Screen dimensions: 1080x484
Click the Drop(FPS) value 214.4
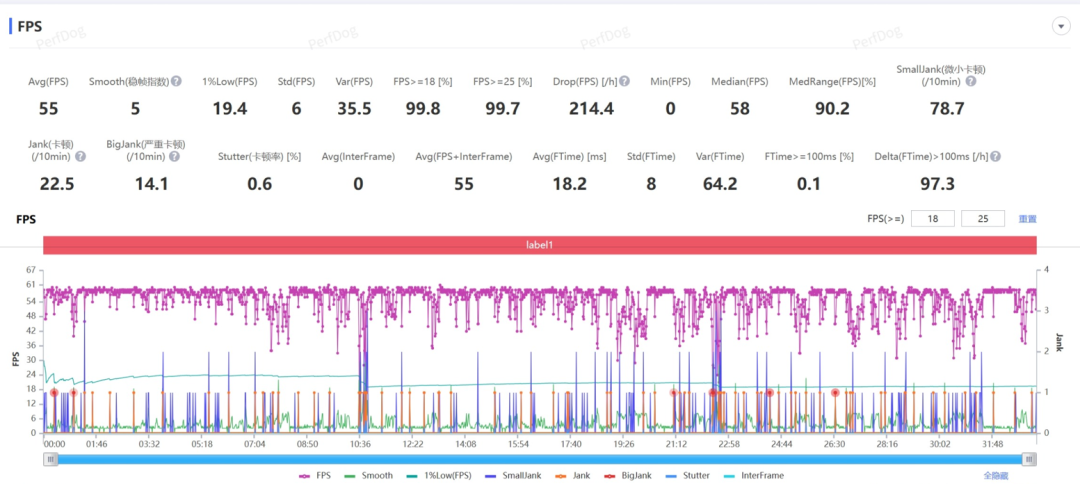click(x=591, y=109)
